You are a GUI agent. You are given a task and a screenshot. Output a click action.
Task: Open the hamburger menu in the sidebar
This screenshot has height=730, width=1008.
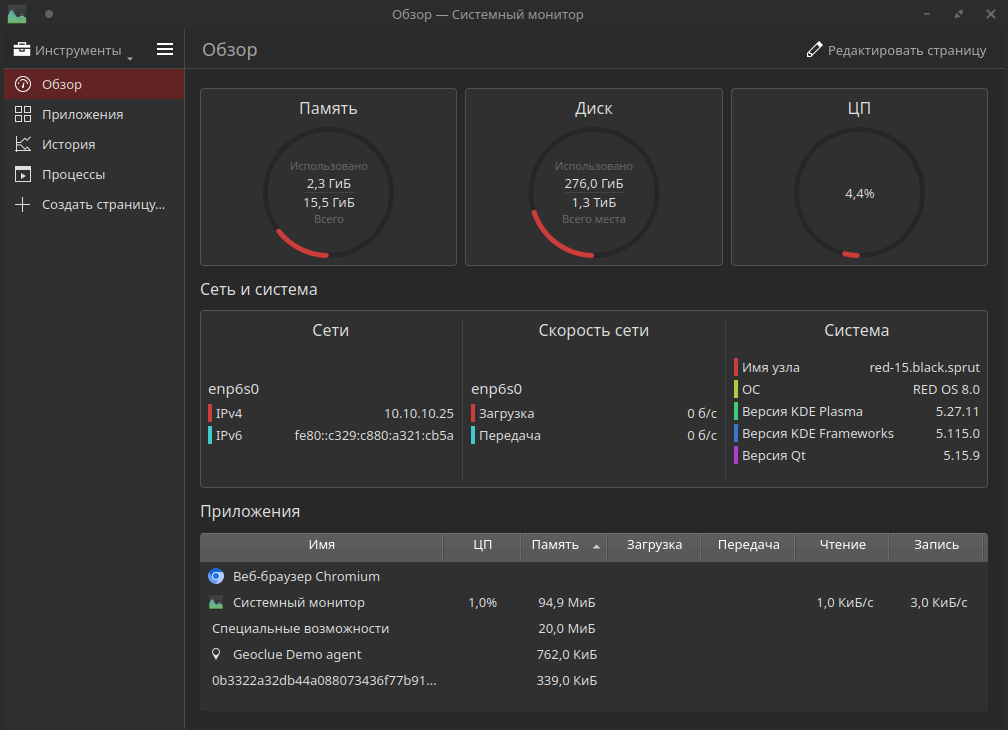click(x=165, y=50)
